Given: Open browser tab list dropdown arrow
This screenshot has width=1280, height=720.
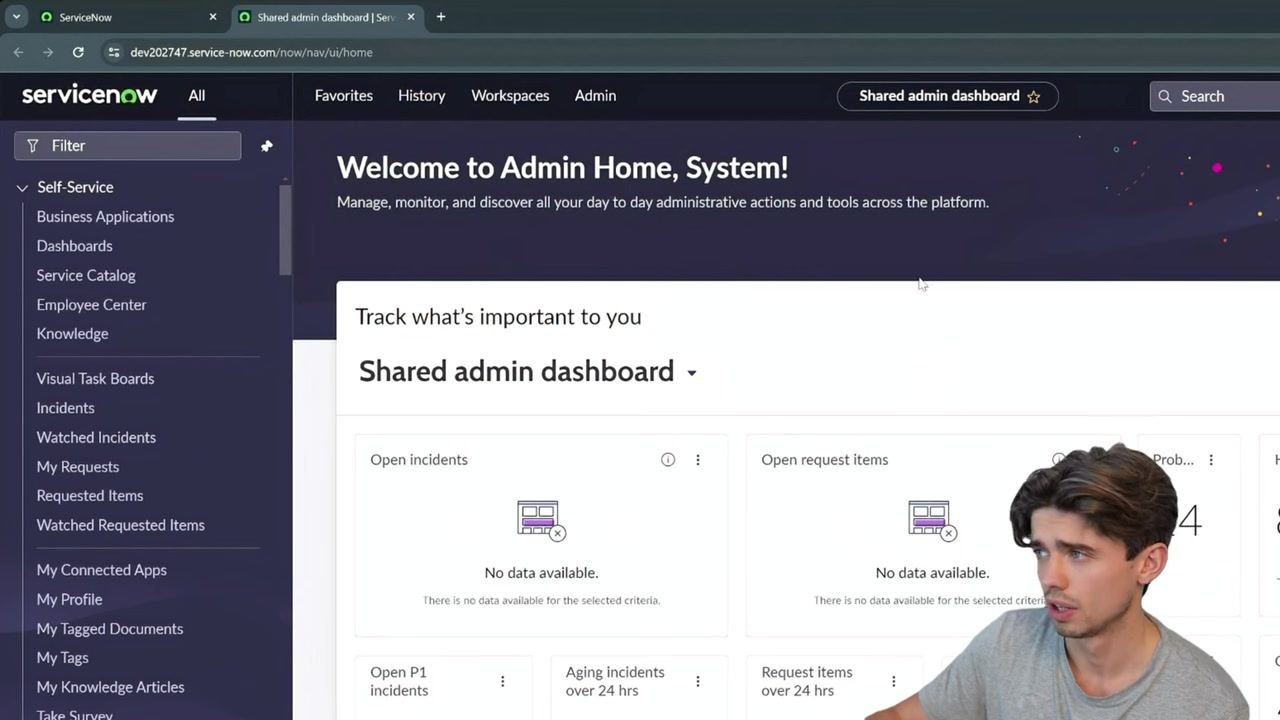Looking at the screenshot, I should pos(16,17).
